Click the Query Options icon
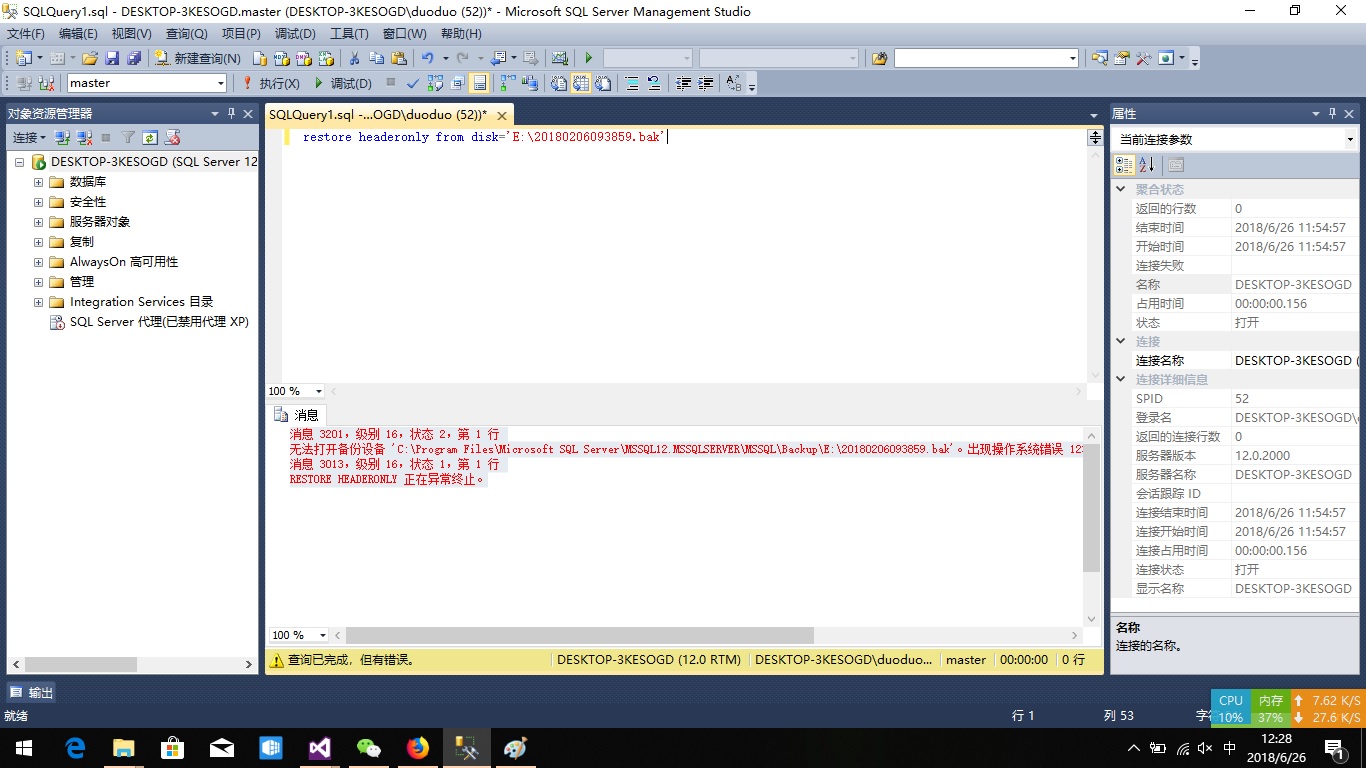1366x768 pixels. [x=457, y=83]
